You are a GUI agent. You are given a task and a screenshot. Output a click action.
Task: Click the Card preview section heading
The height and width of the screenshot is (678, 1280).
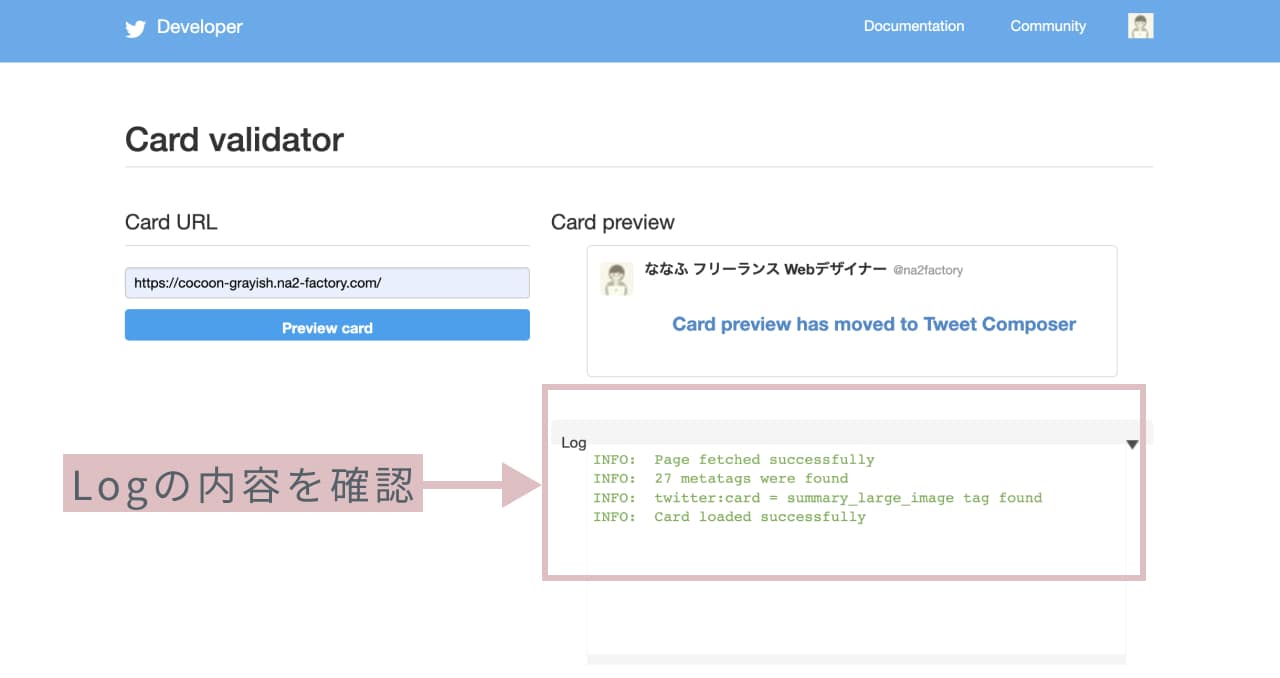point(613,222)
